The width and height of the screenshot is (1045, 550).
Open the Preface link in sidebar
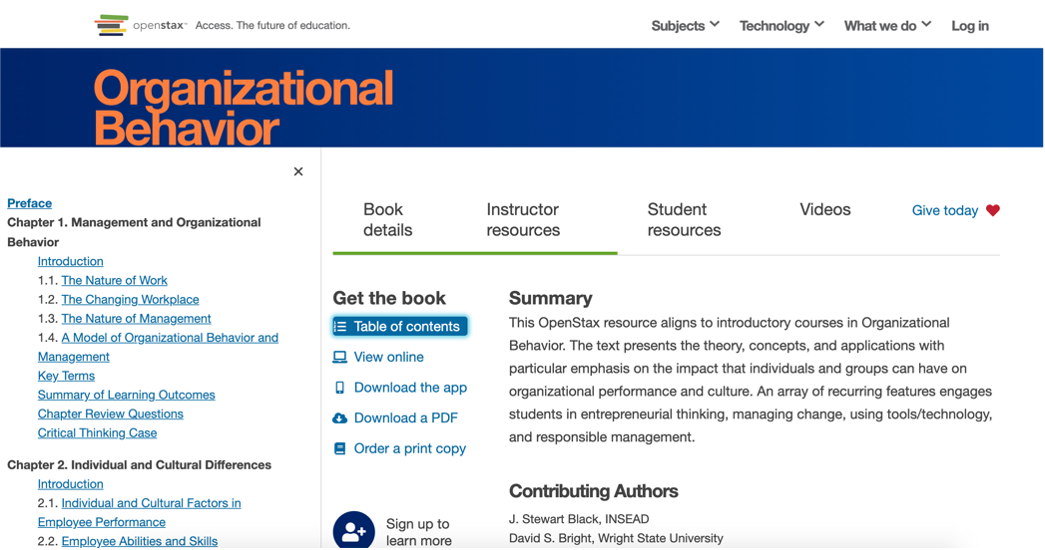pyautogui.click(x=30, y=203)
